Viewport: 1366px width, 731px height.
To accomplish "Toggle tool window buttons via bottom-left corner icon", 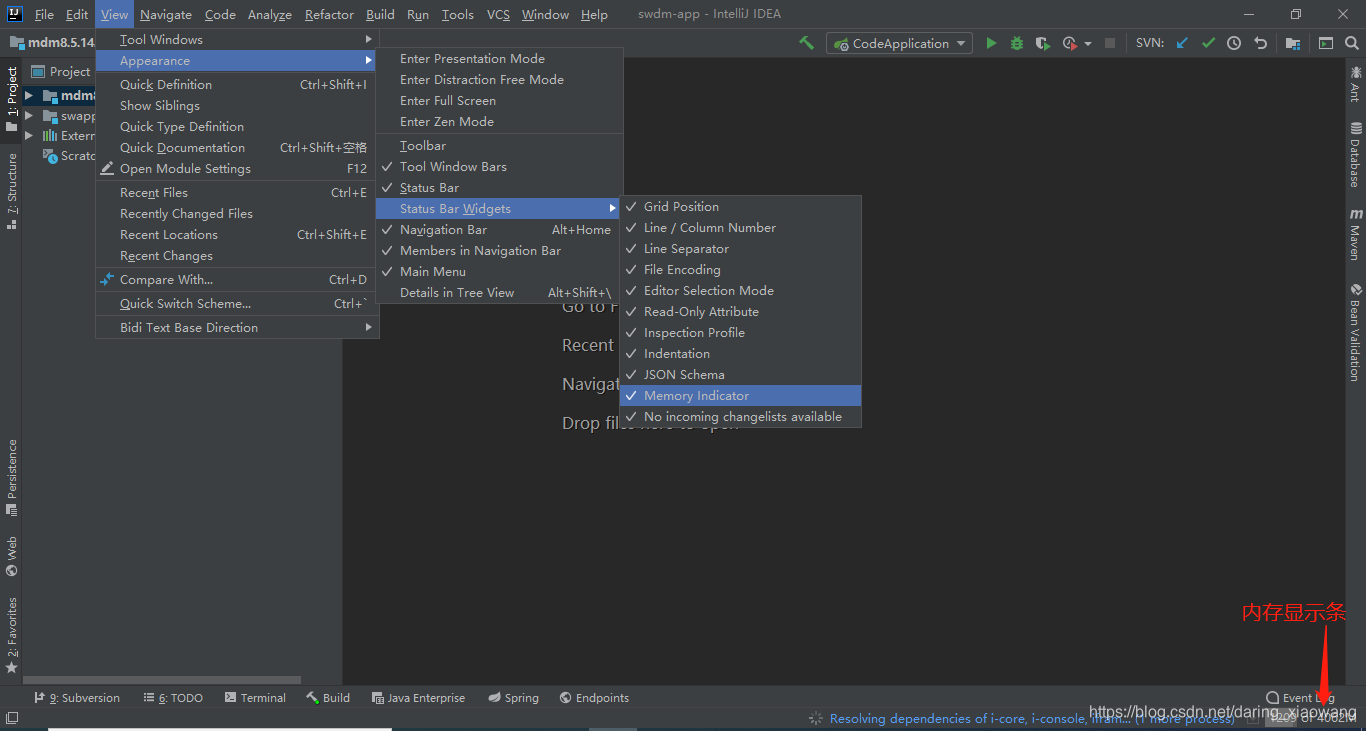I will [11, 718].
